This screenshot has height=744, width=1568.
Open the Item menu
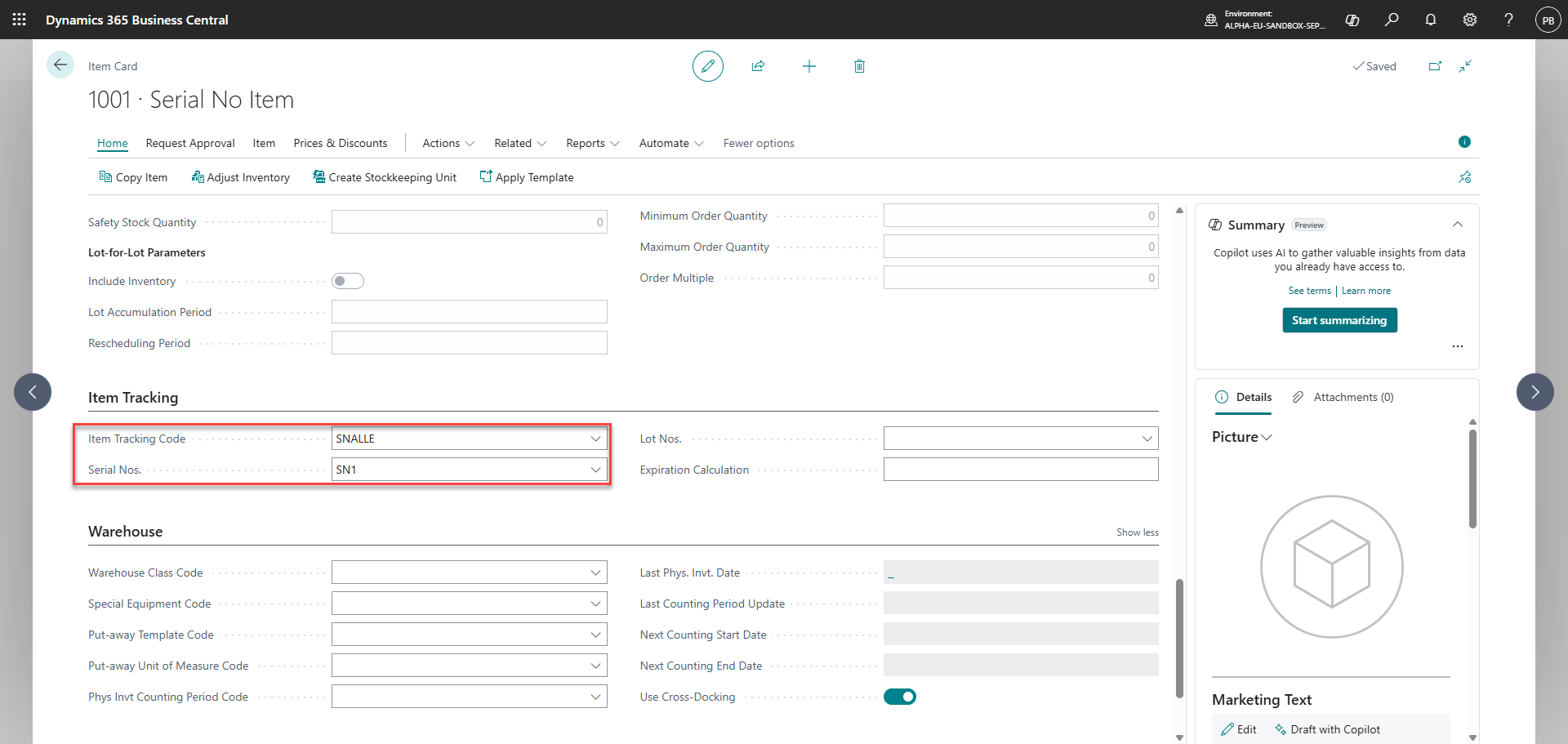[x=264, y=143]
